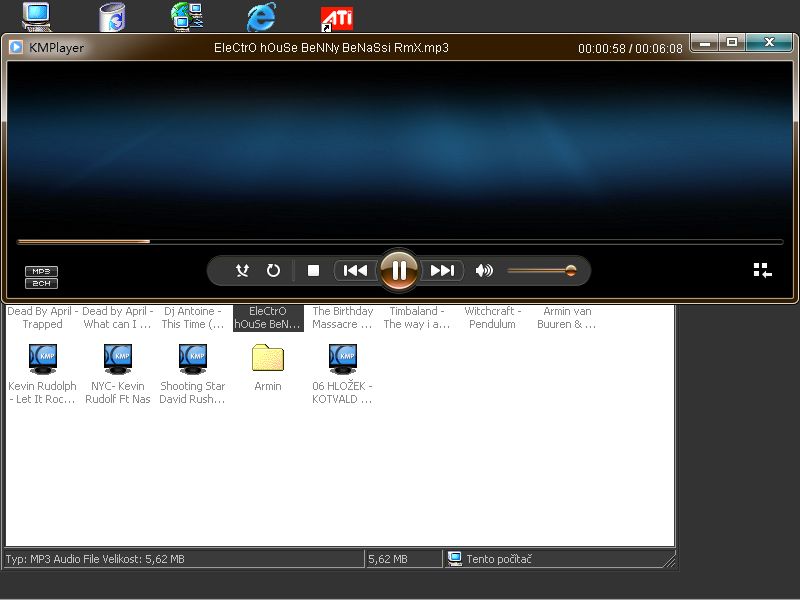The image size is (800, 600).
Task: Click the MP3 format badge
Action: tap(41, 271)
